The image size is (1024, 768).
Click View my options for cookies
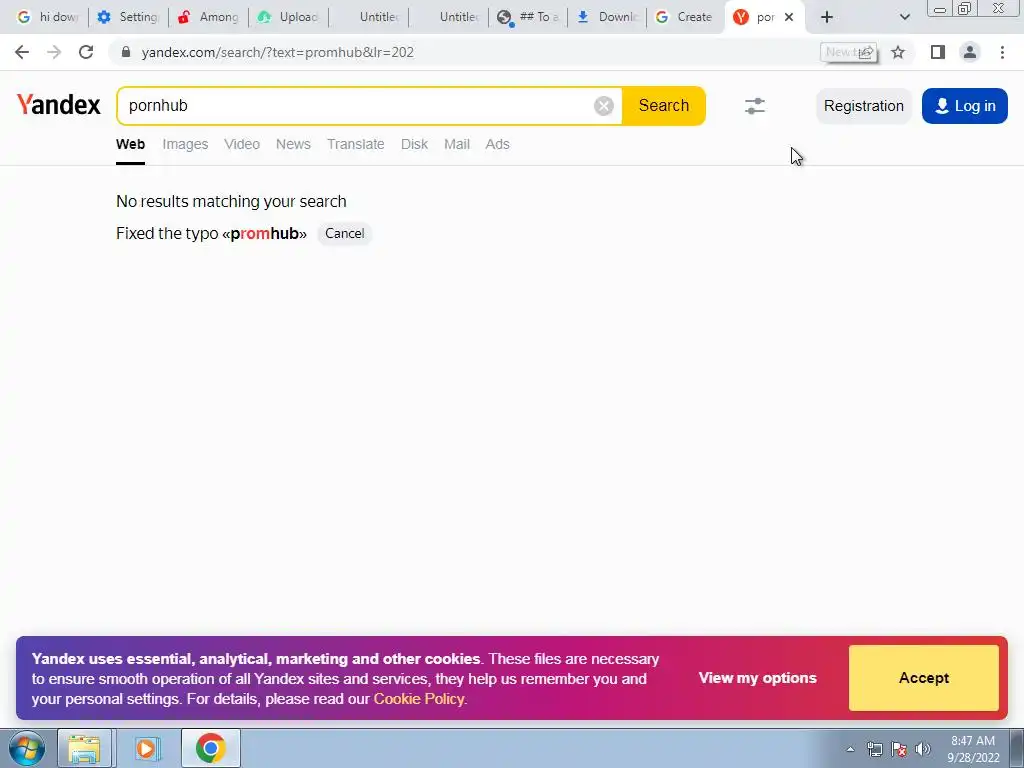point(758,678)
